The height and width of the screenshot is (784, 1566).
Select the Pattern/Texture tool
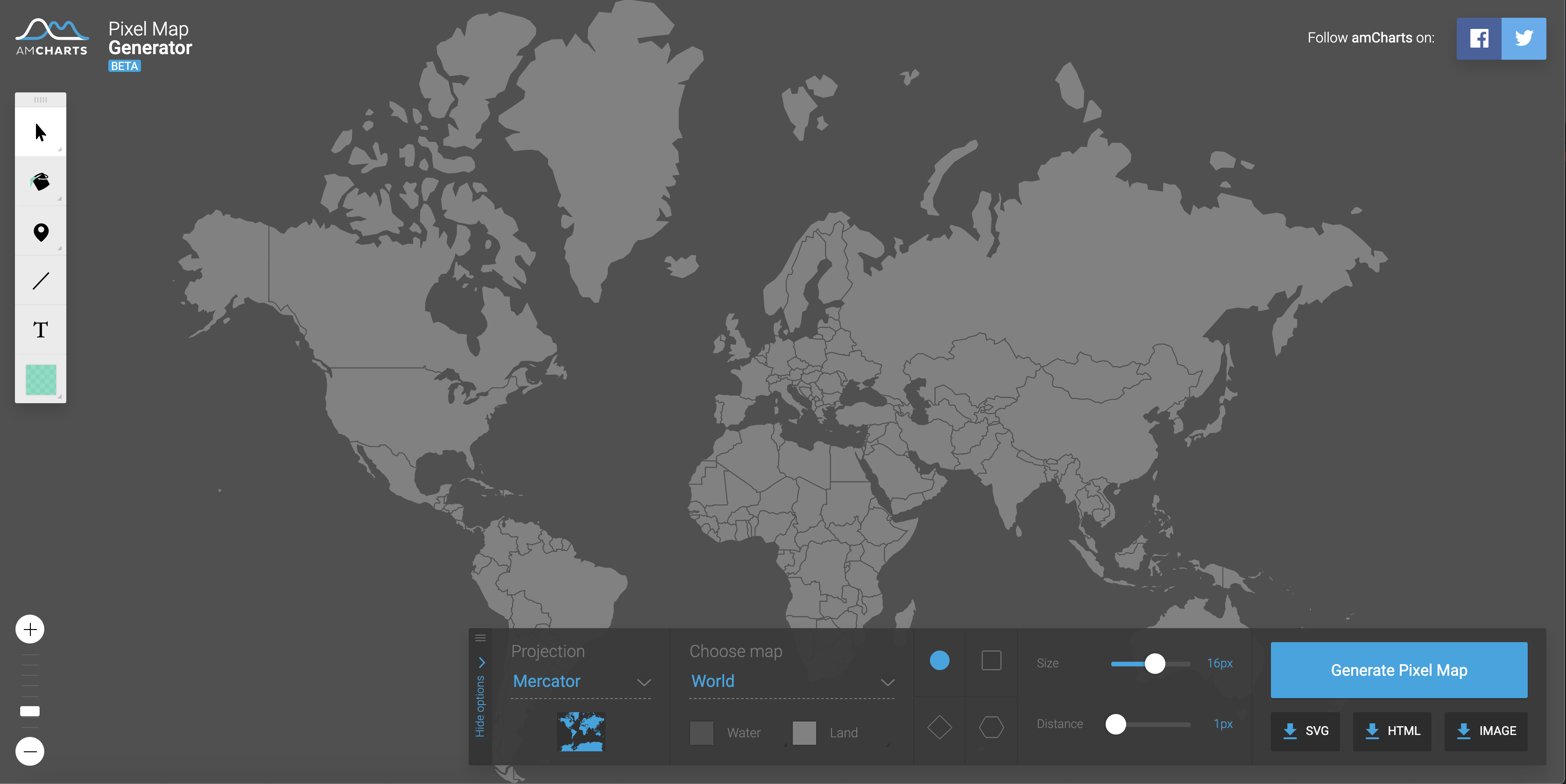point(41,380)
